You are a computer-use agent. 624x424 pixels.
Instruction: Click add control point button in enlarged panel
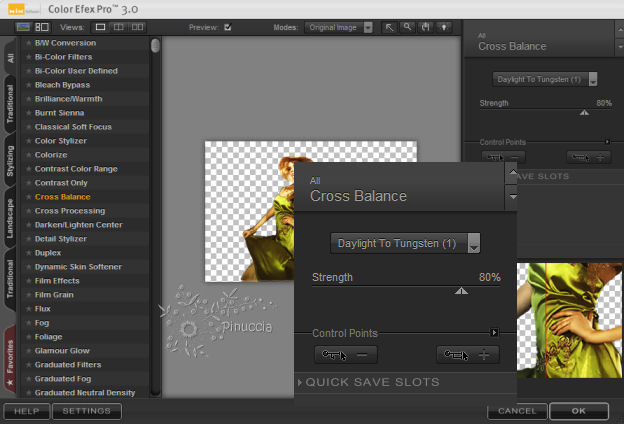[x=468, y=354]
